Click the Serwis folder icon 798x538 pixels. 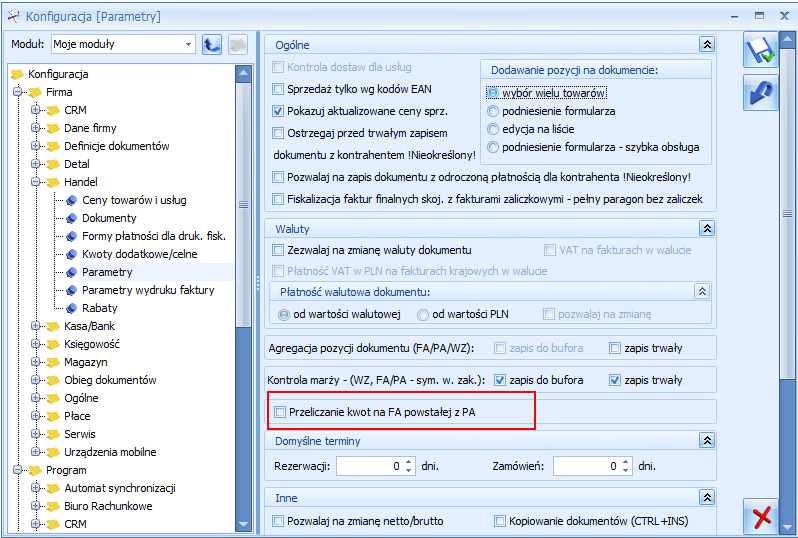53,434
